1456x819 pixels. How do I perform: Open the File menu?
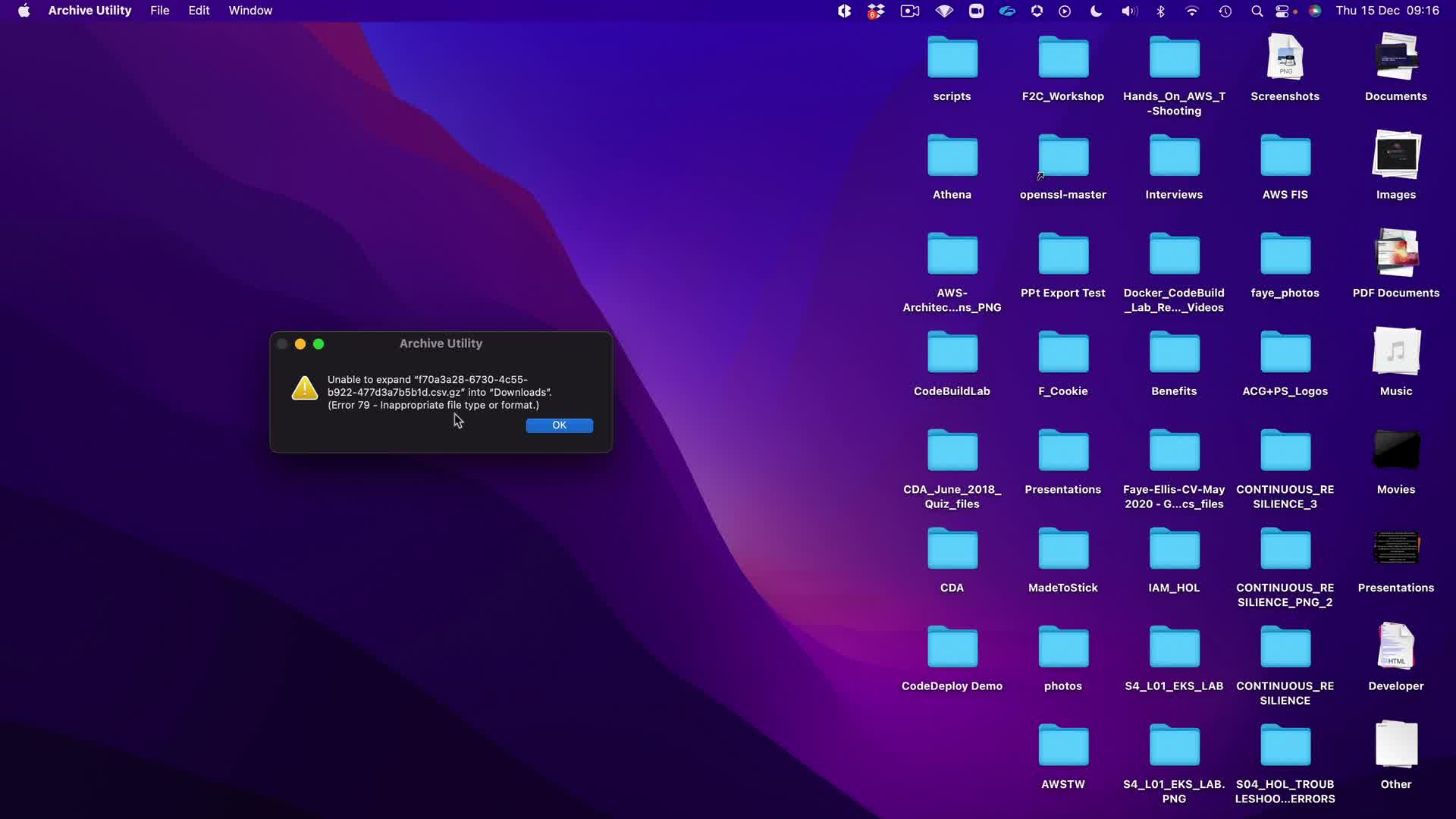(159, 11)
